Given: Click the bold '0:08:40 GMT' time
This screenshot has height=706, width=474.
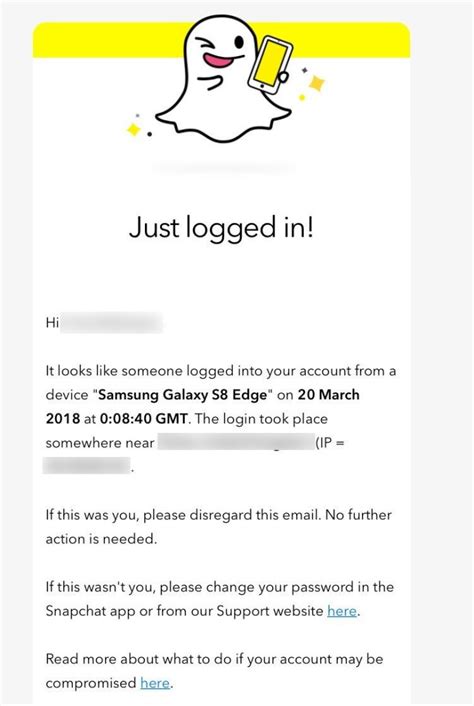Looking at the screenshot, I should click(144, 419).
